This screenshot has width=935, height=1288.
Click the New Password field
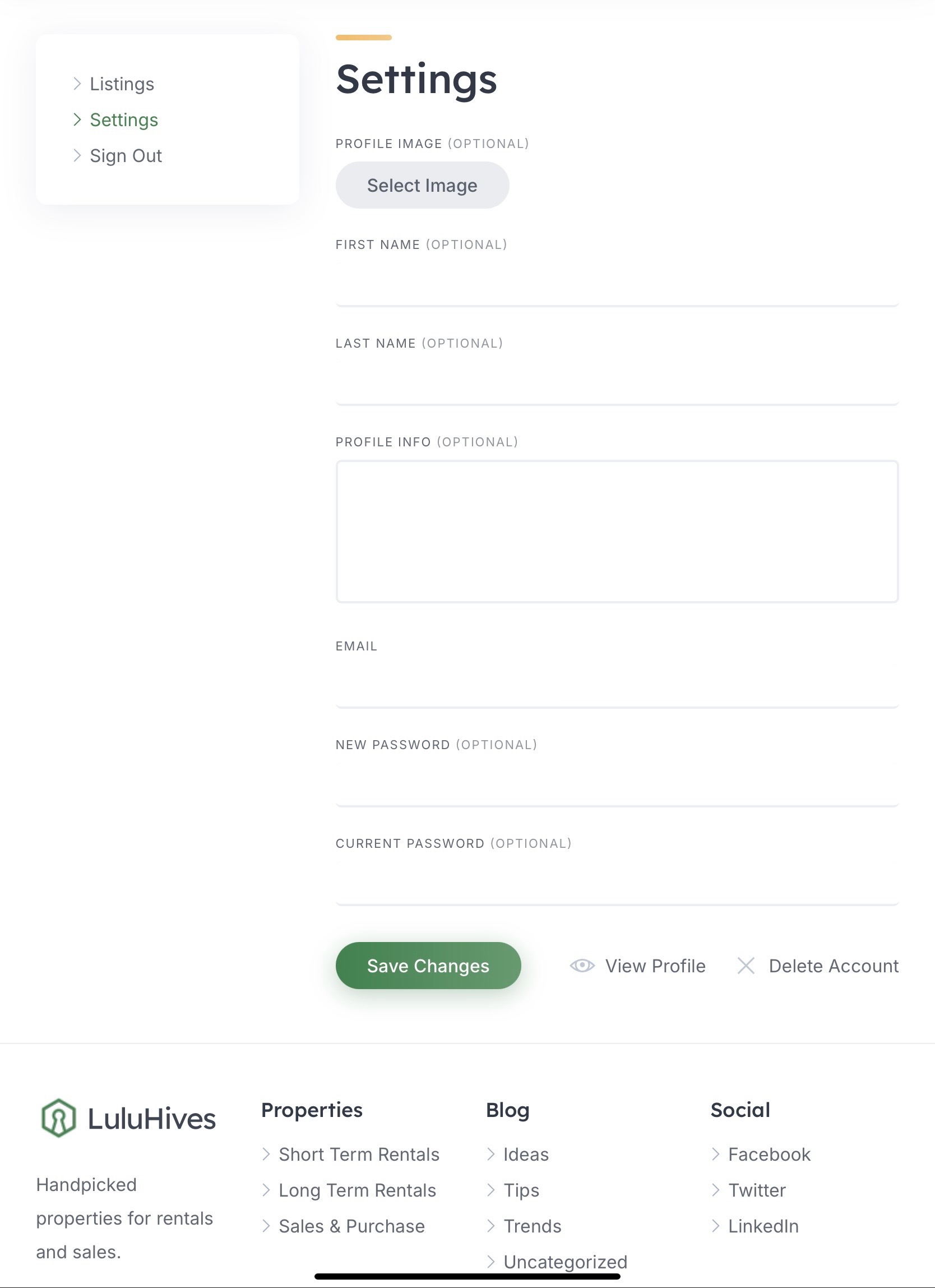[x=617, y=786]
